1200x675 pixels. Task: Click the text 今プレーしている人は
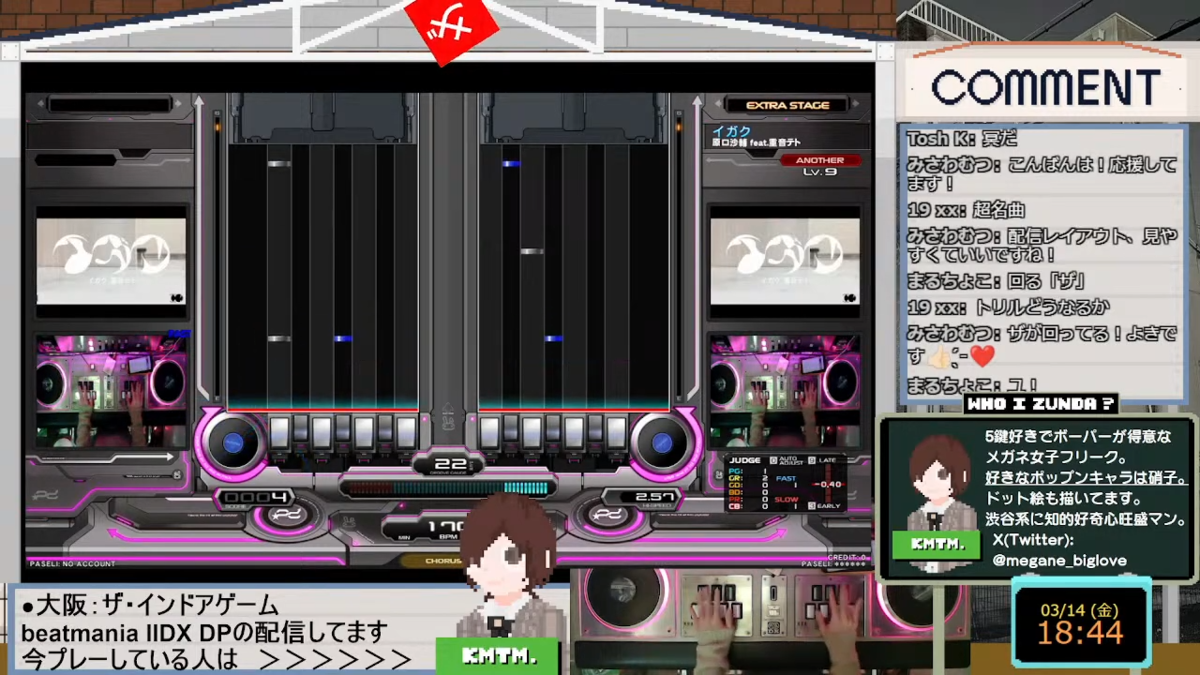[130, 658]
